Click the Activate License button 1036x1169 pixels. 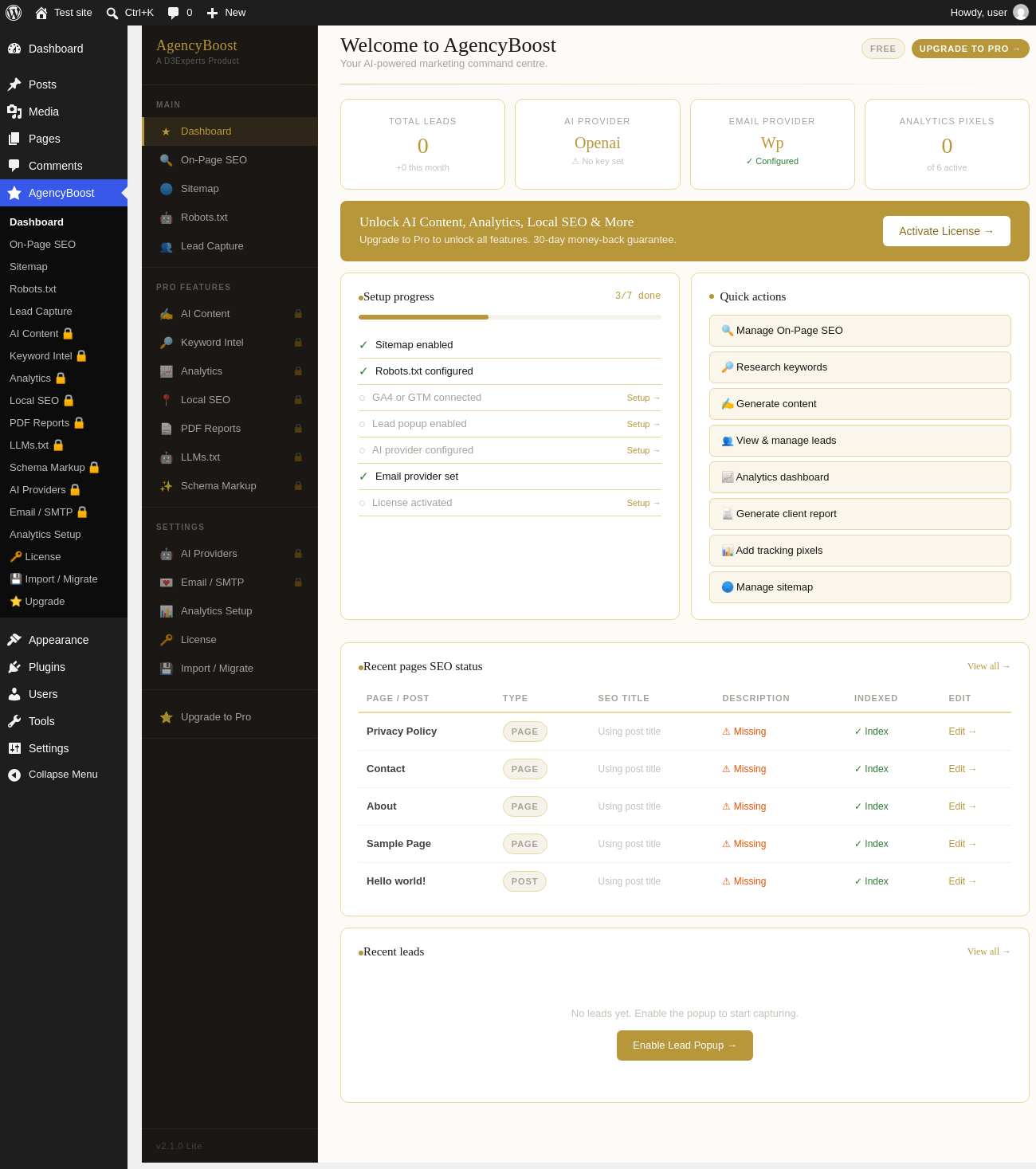pyautogui.click(x=947, y=231)
